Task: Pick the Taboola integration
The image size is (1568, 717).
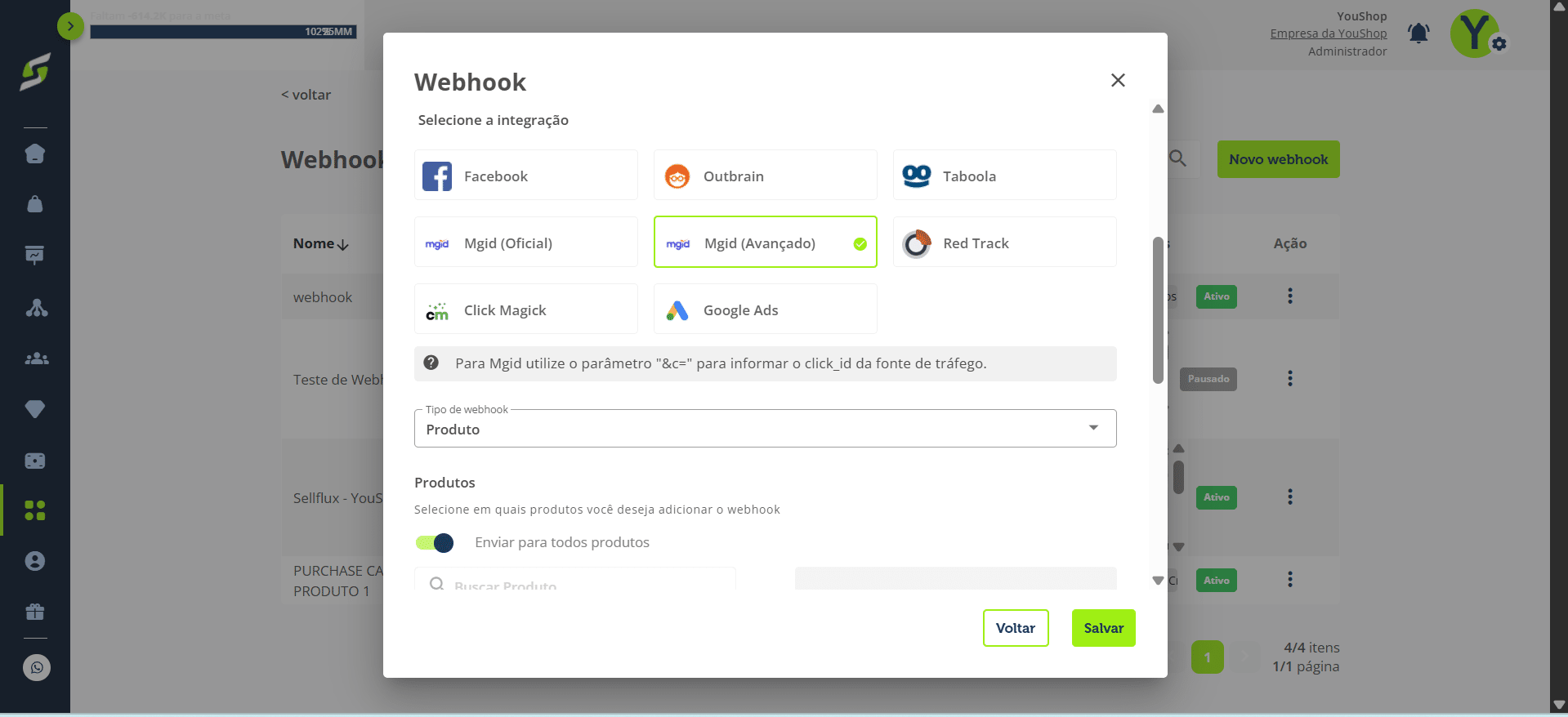Action: pos(1004,175)
